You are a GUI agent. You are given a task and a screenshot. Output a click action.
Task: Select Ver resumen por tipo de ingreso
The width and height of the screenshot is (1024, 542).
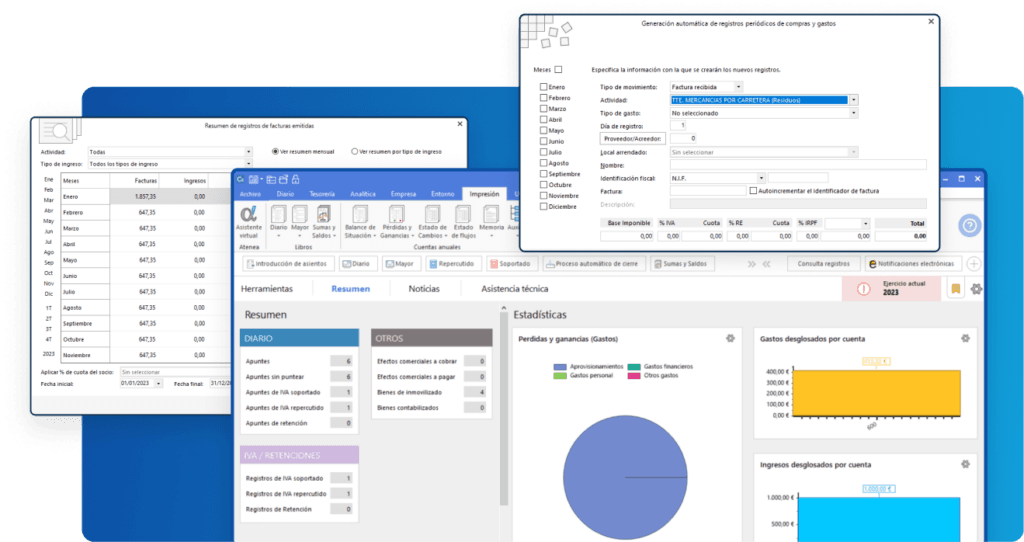coord(355,151)
